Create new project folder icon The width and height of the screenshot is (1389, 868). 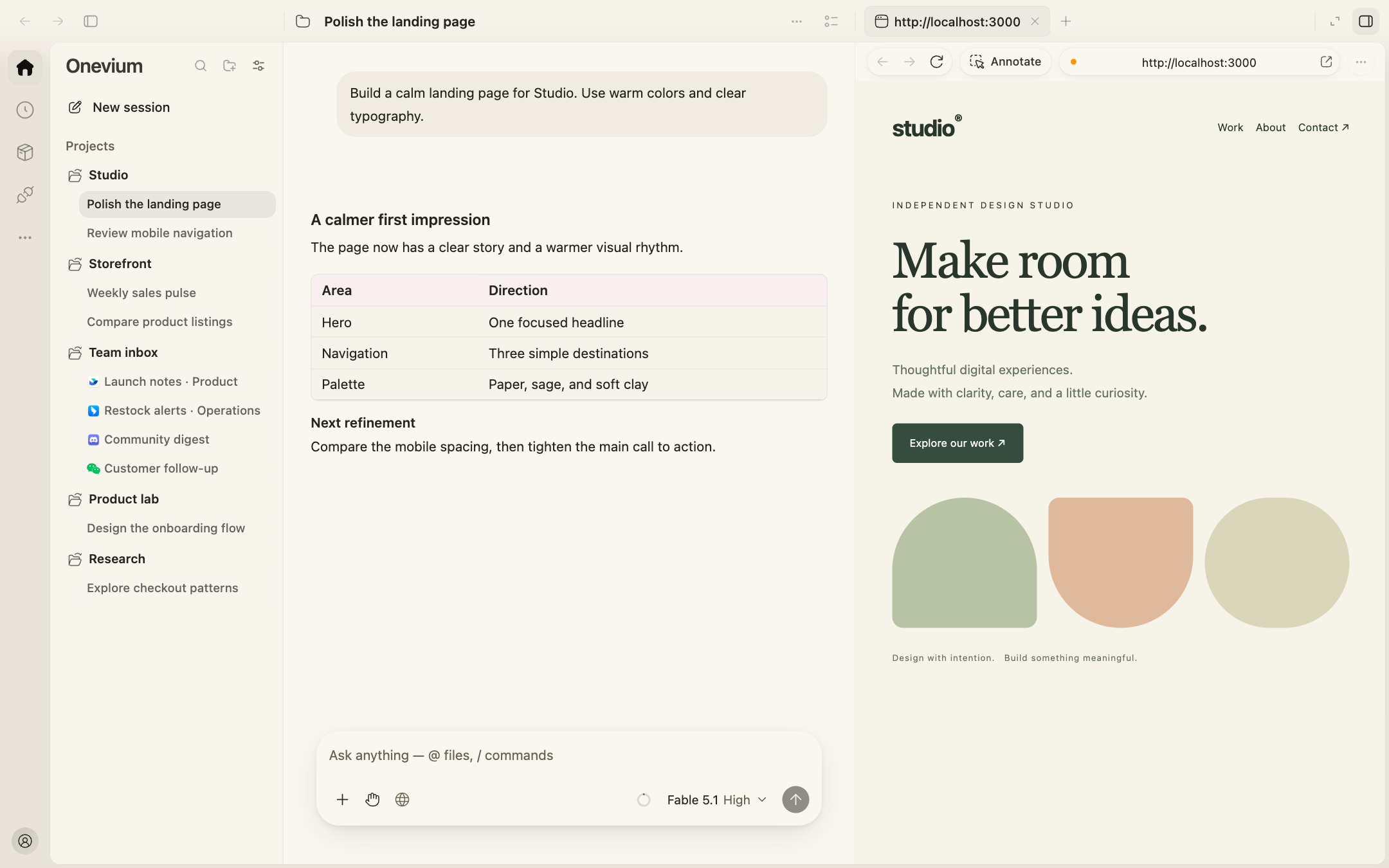tap(230, 66)
